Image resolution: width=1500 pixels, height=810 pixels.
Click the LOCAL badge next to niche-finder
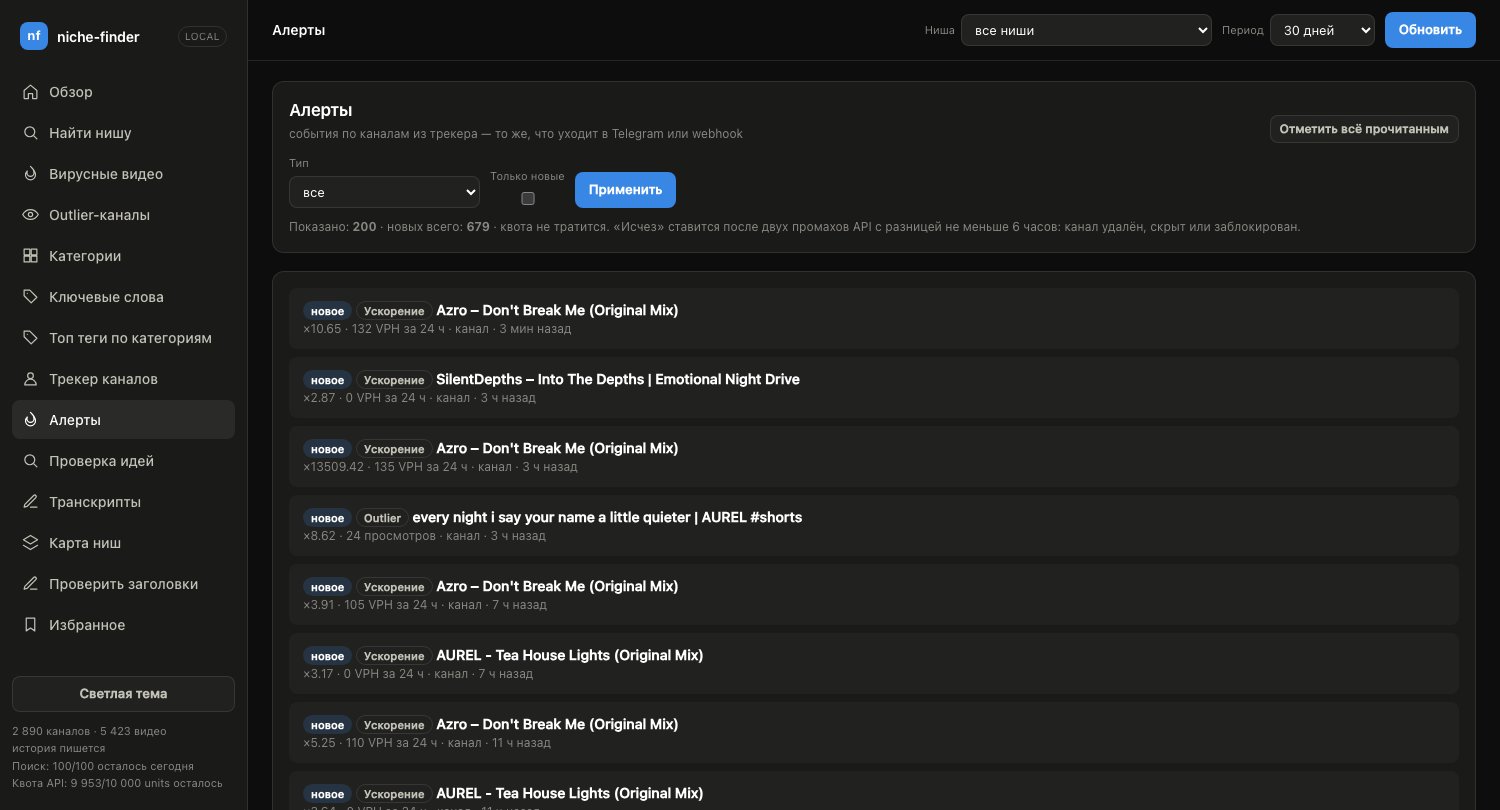202,36
